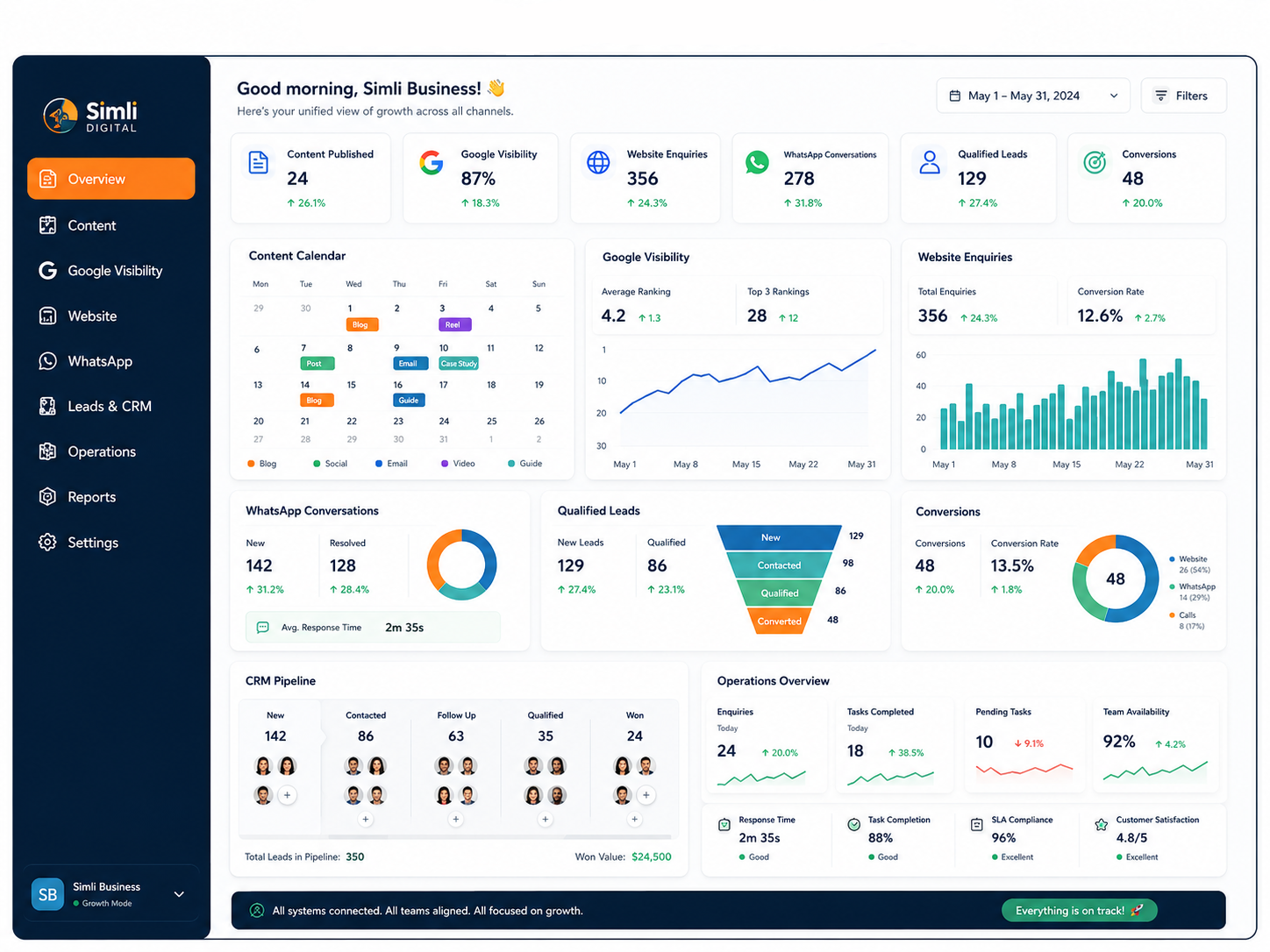This screenshot has width=1270, height=952.
Task: Open the Overview page in sidebar
Action: coord(111,179)
